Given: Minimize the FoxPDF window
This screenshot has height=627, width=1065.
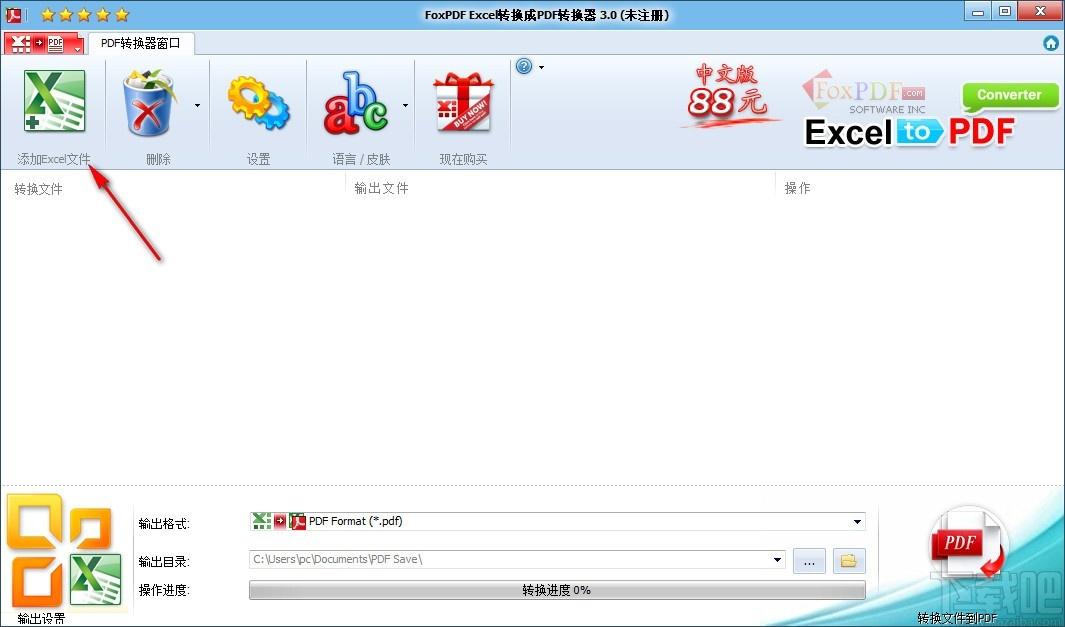Looking at the screenshot, I should pyautogui.click(x=979, y=11).
